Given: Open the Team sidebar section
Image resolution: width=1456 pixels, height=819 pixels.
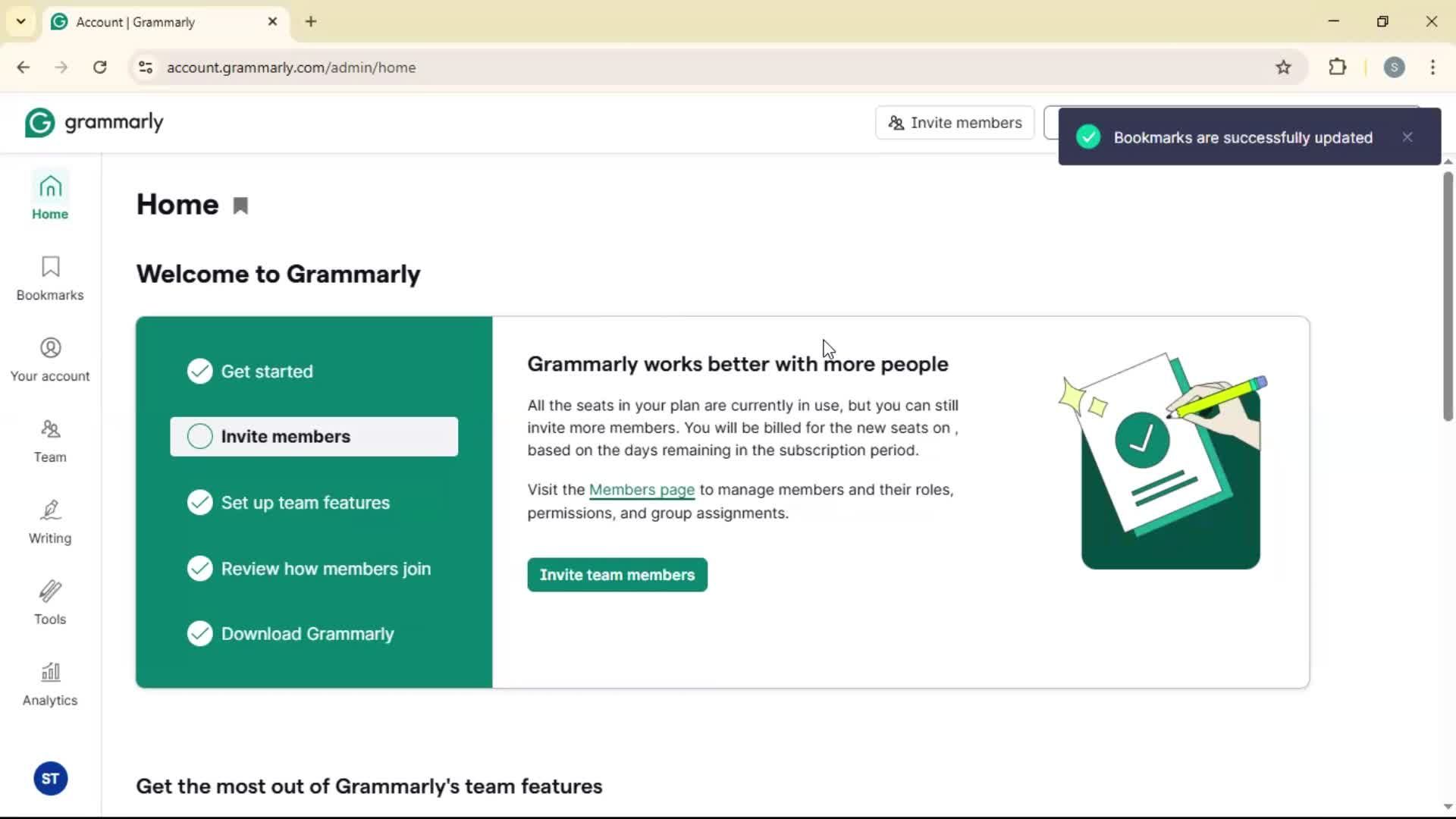Looking at the screenshot, I should [x=50, y=441].
